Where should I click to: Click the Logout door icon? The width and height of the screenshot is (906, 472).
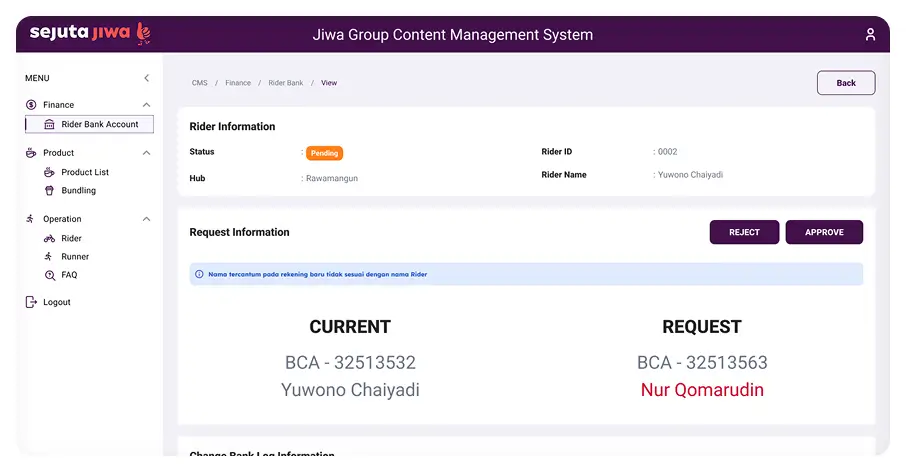31,302
